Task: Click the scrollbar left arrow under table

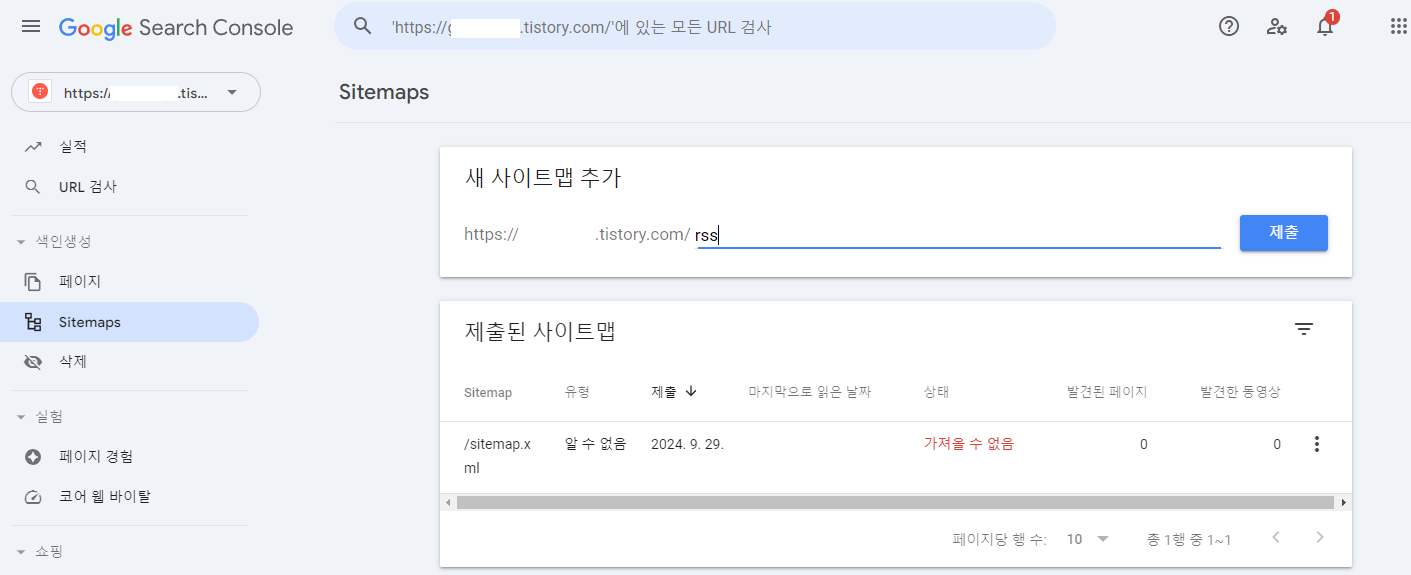Action: point(448,502)
